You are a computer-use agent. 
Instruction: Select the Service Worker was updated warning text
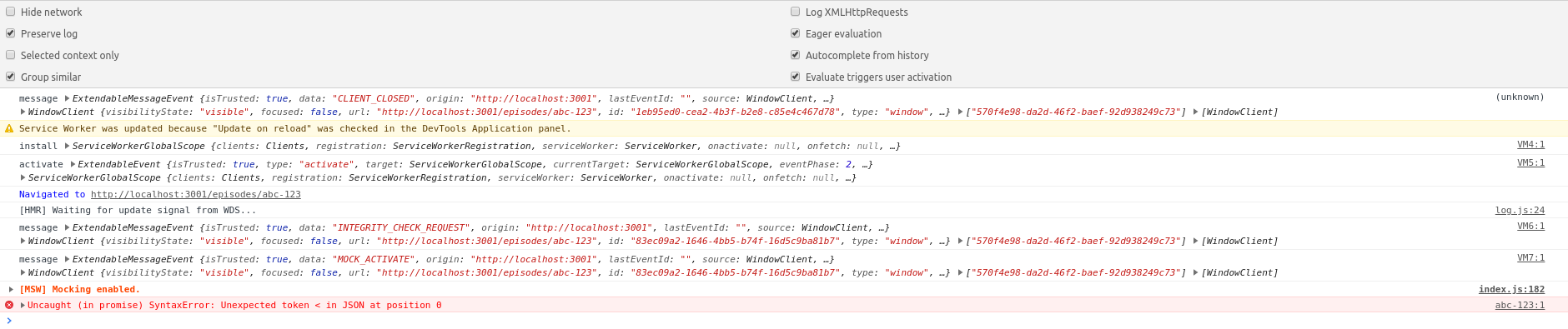click(x=295, y=128)
